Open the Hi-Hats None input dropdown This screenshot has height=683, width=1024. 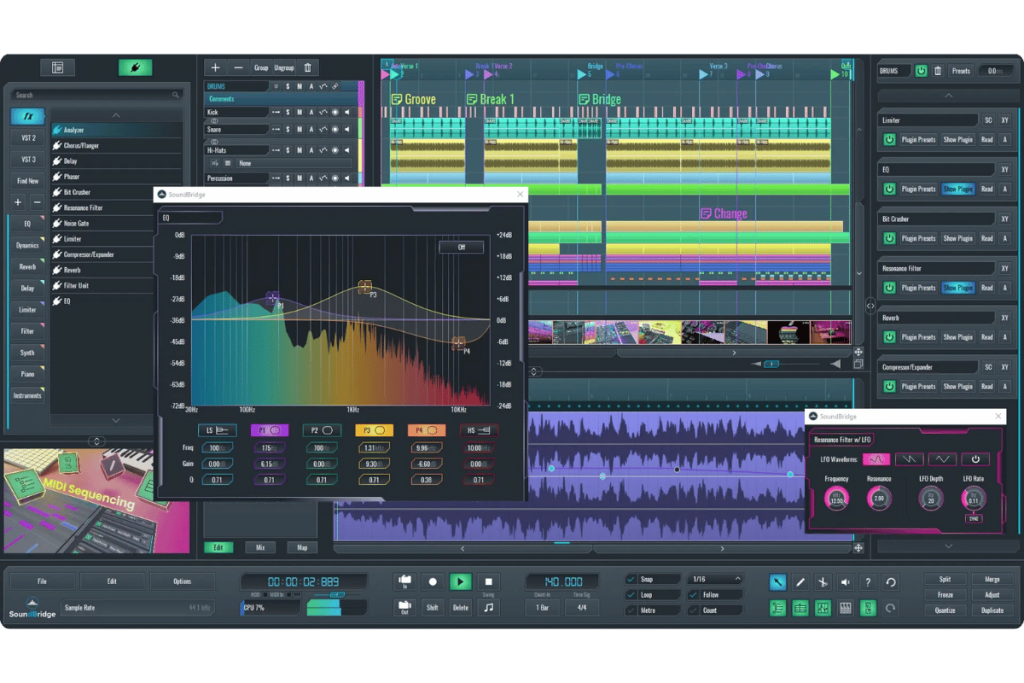[293, 163]
